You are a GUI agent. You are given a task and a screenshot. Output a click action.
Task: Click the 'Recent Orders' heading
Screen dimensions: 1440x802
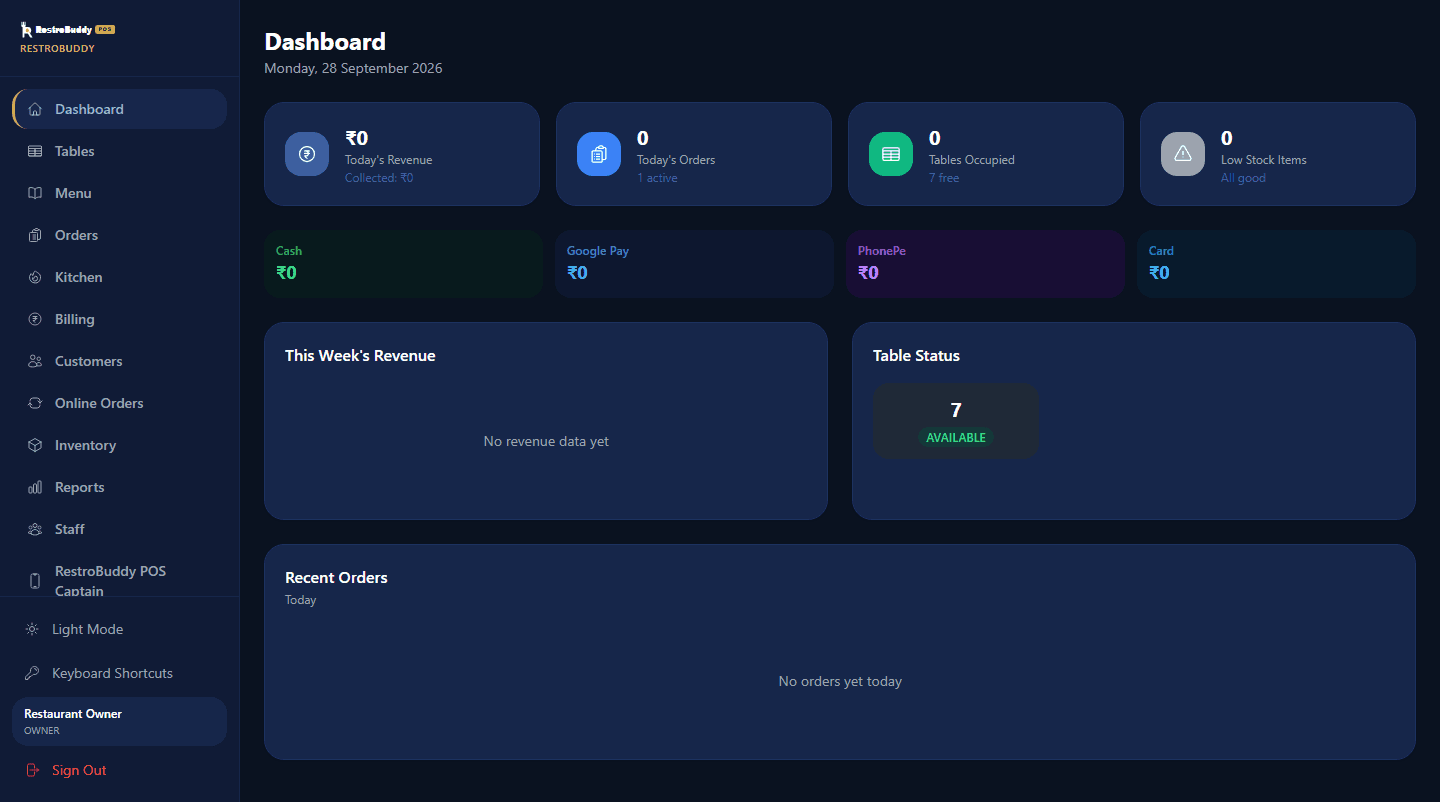click(x=336, y=577)
